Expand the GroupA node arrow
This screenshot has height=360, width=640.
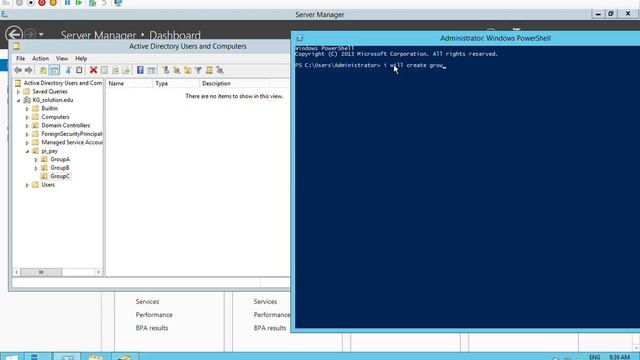(x=36, y=160)
